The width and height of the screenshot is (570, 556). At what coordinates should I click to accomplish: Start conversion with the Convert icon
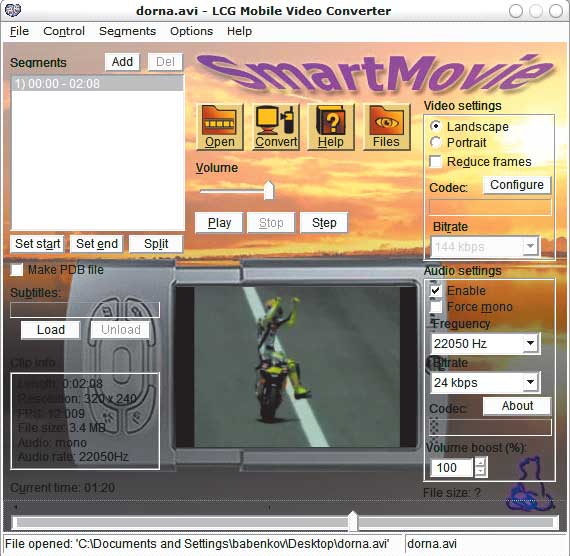pyautogui.click(x=276, y=127)
